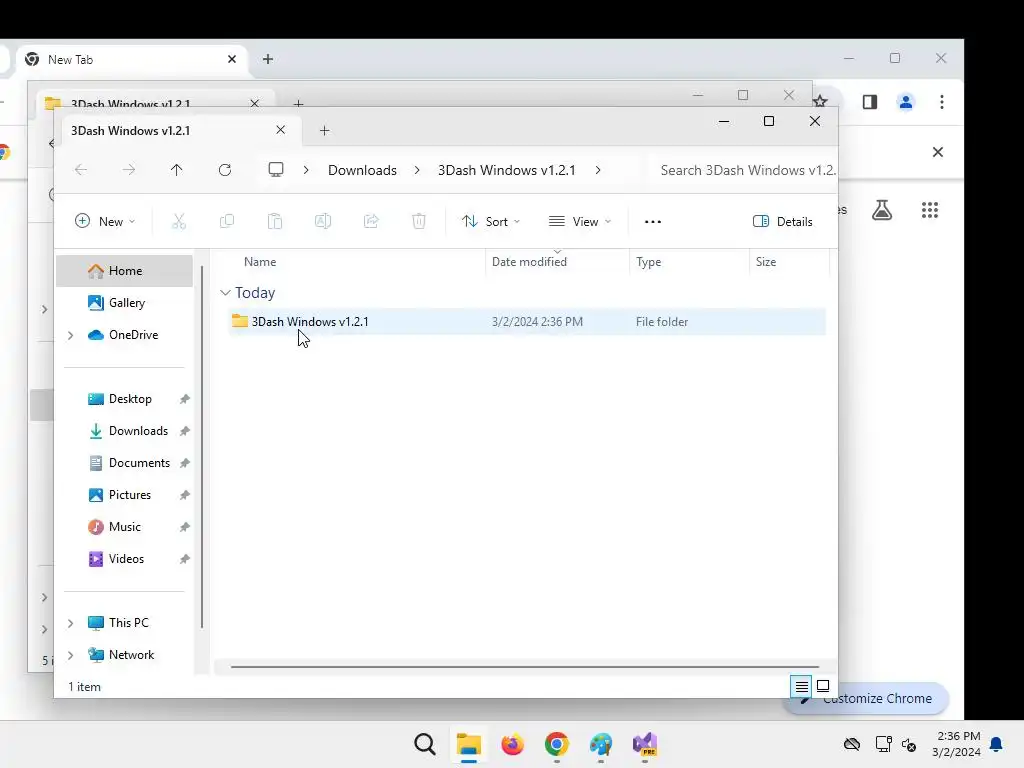
Task: Collapse the Today group
Action: click(x=225, y=293)
